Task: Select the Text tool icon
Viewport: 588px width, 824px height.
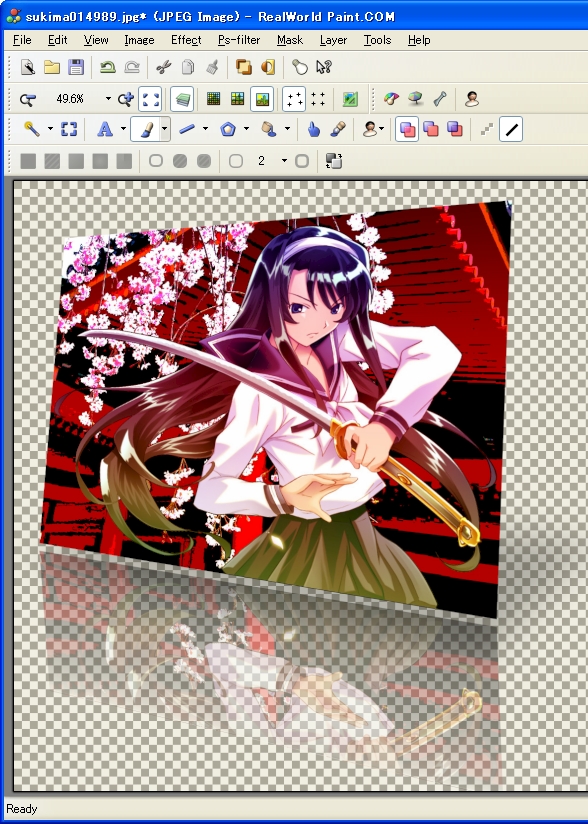Action: pyautogui.click(x=105, y=129)
